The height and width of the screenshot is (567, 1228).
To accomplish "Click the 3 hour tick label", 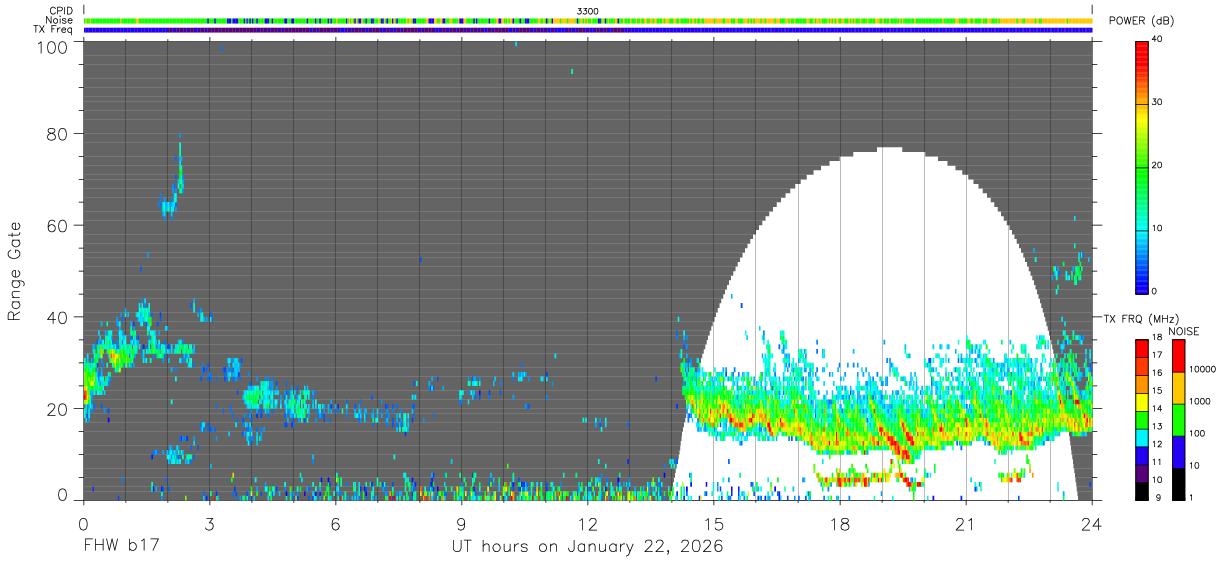I will pyautogui.click(x=209, y=524).
